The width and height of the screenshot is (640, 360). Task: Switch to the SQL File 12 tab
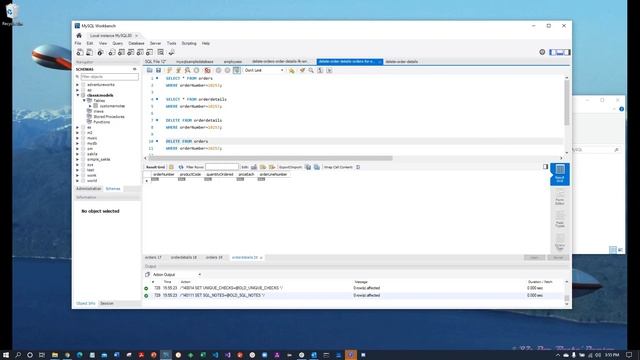pyautogui.click(x=156, y=62)
